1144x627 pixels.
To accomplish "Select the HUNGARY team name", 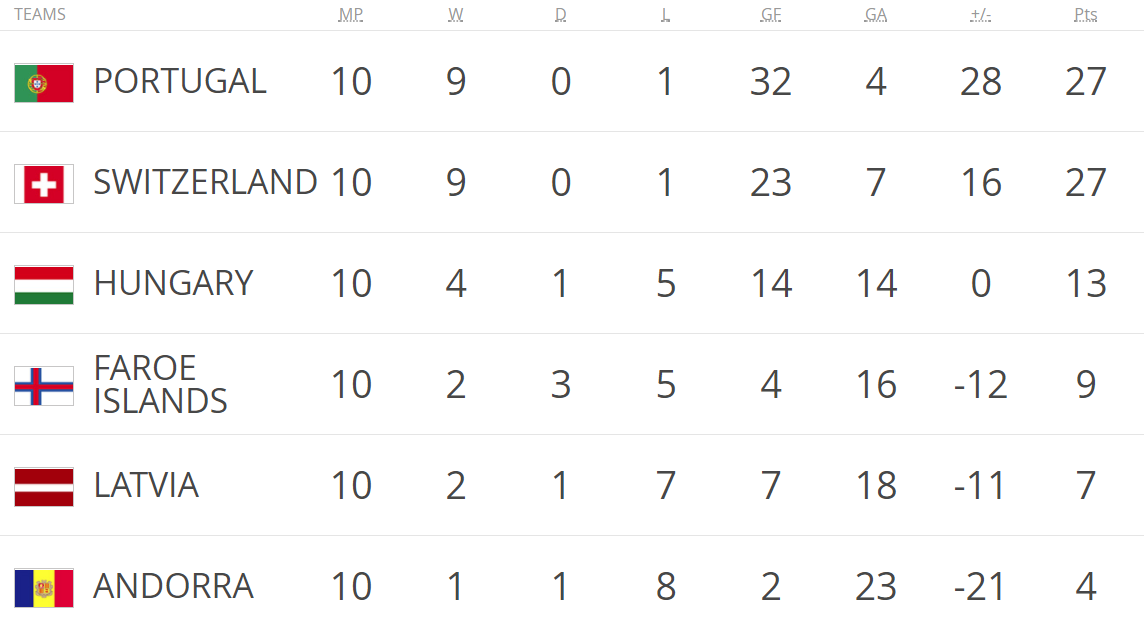I will tap(174, 283).
